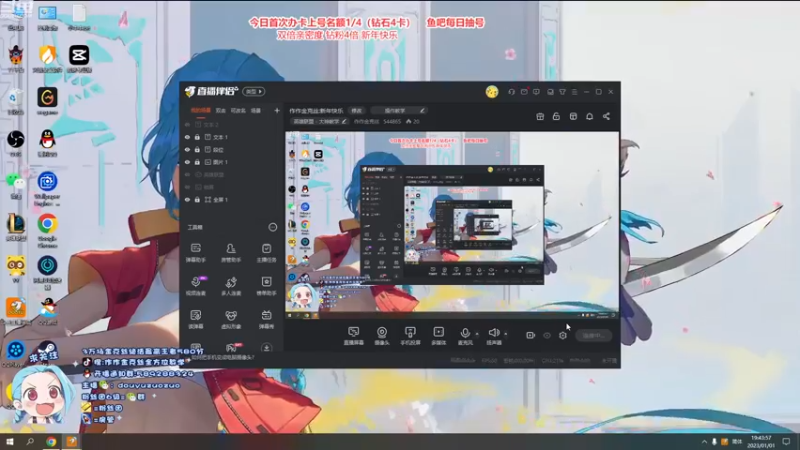Open the Windows Start menu
This screenshot has height=450, width=800.
[10, 442]
